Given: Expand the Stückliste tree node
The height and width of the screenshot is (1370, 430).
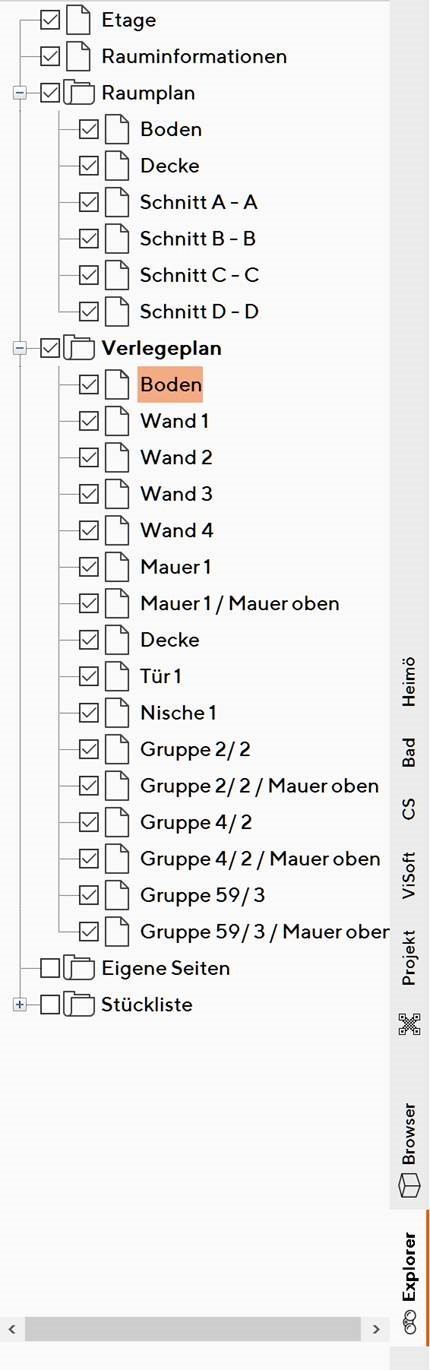Looking at the screenshot, I should (x=19, y=1004).
